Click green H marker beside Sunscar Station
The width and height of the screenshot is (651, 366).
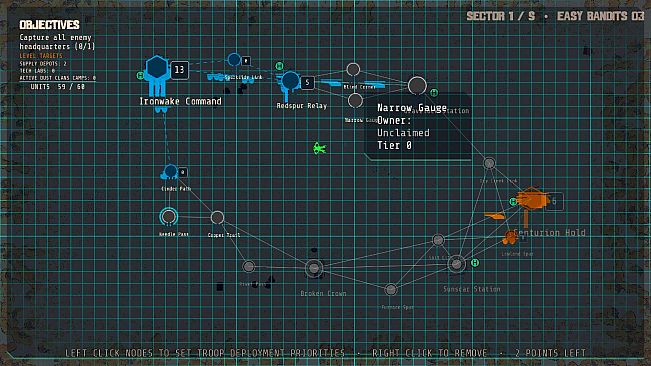tap(475, 263)
